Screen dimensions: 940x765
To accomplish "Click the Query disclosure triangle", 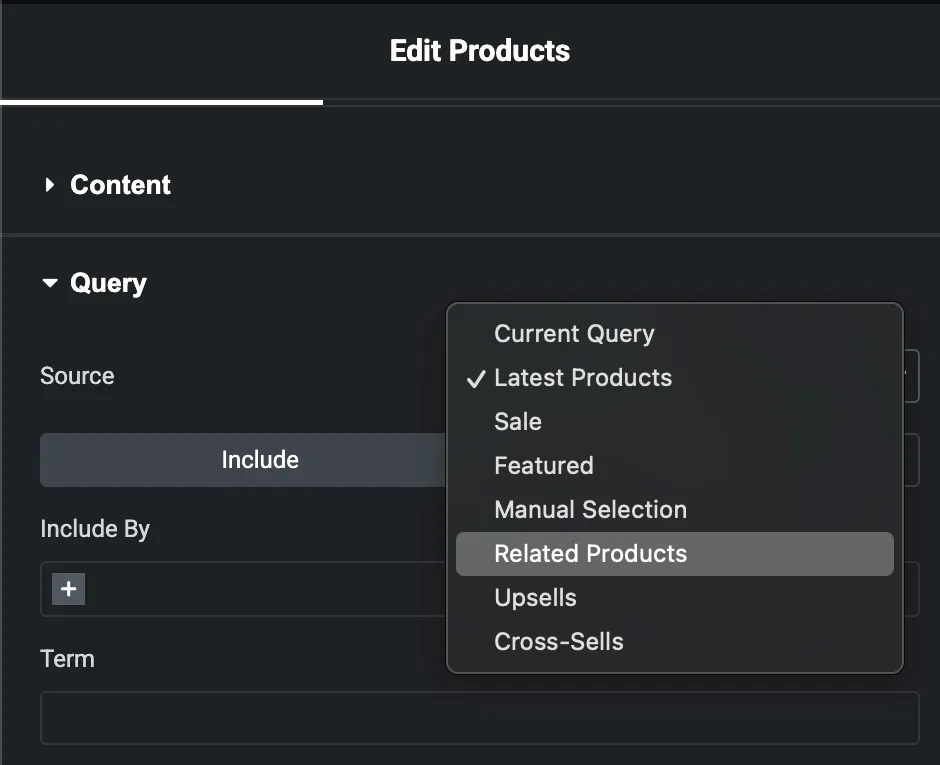I will click(51, 283).
